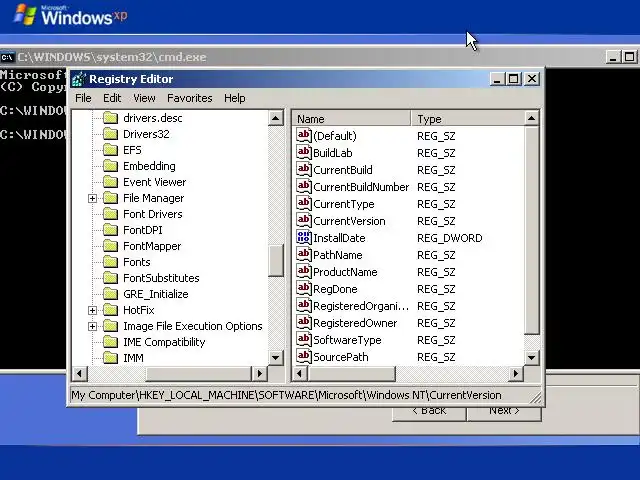Click the Back button in setup wizard
Screen dimensions: 640x480
[429, 412]
